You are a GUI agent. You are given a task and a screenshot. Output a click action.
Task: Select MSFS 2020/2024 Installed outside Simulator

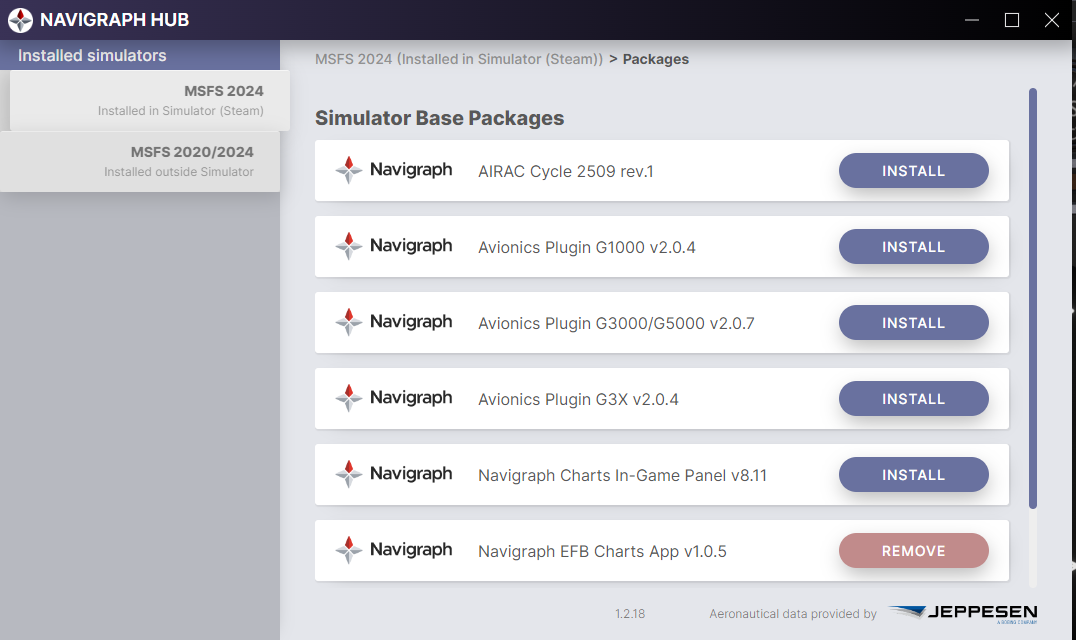pyautogui.click(x=140, y=161)
